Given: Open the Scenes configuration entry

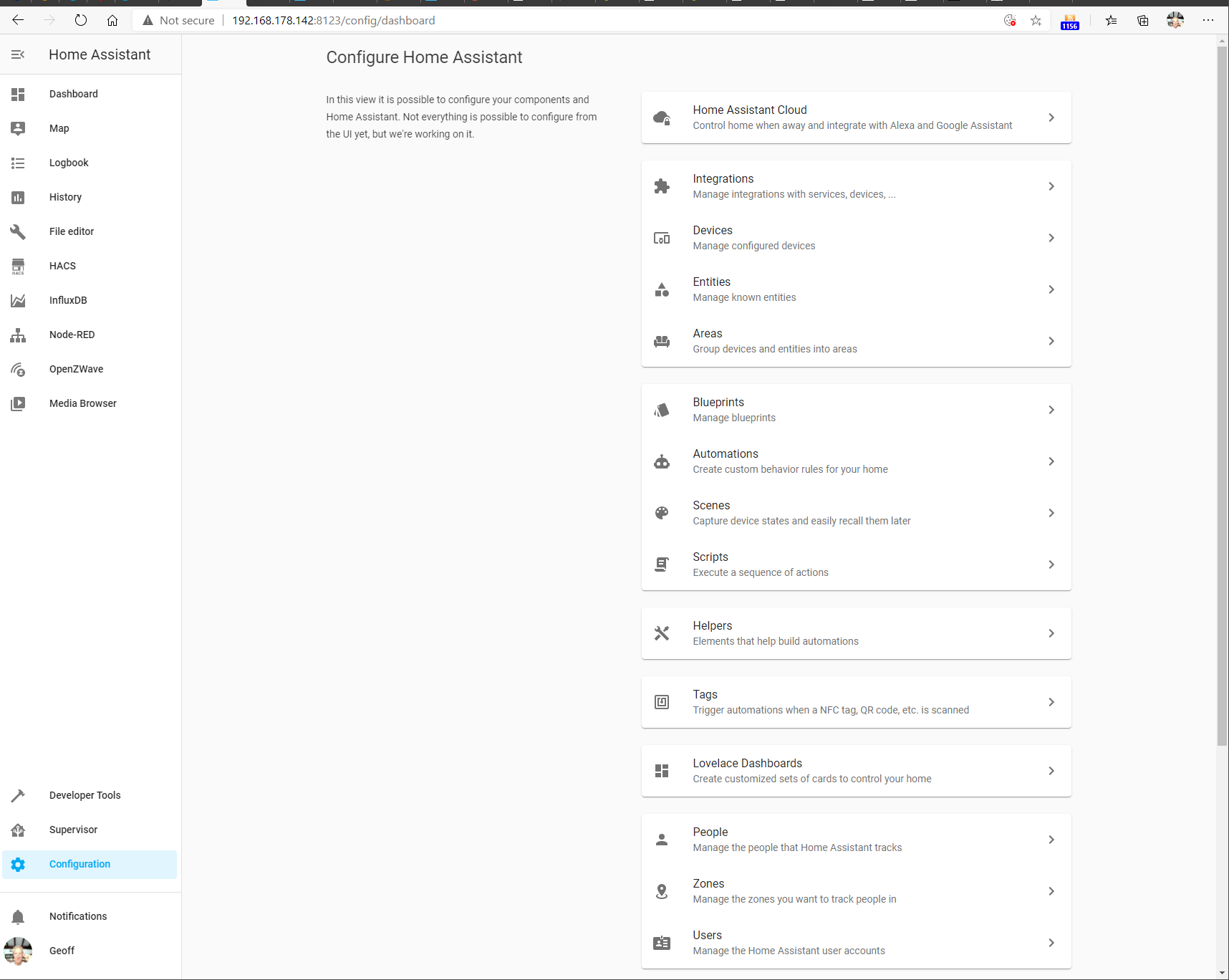Looking at the screenshot, I should click(855, 513).
